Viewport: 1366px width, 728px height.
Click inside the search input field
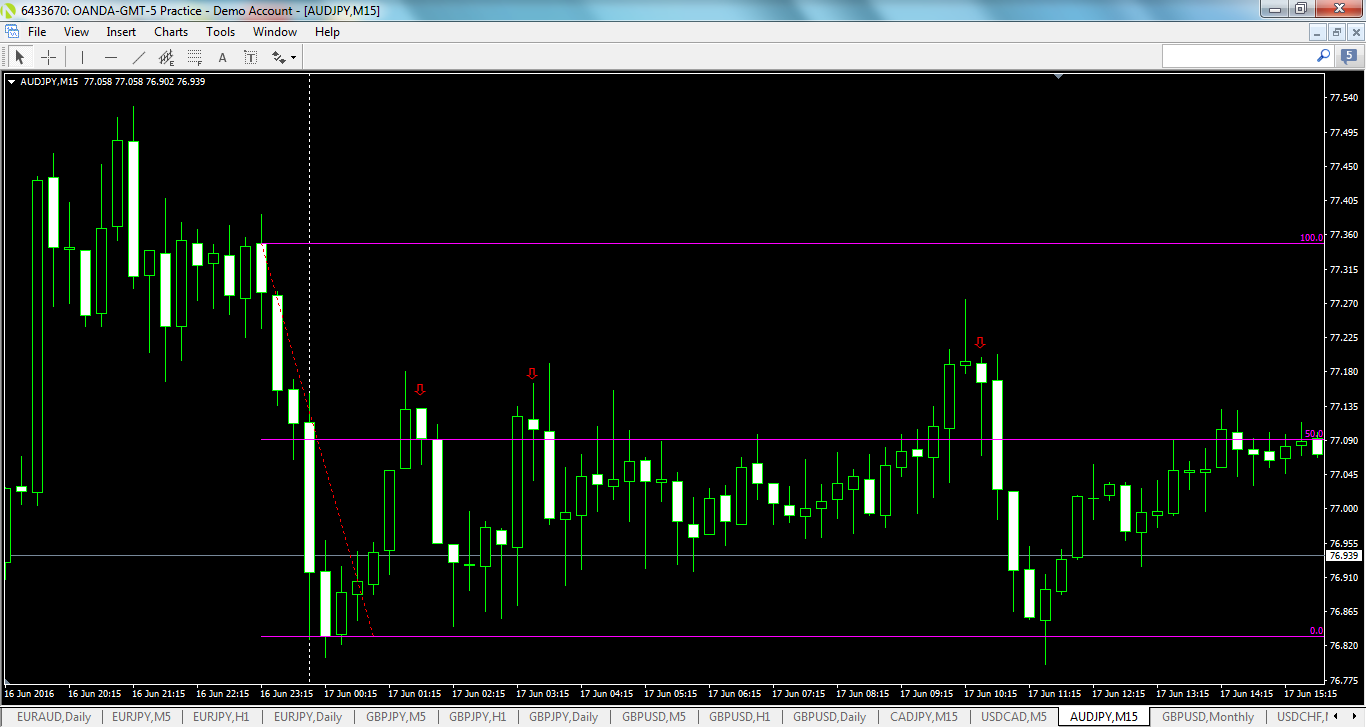click(1240, 56)
